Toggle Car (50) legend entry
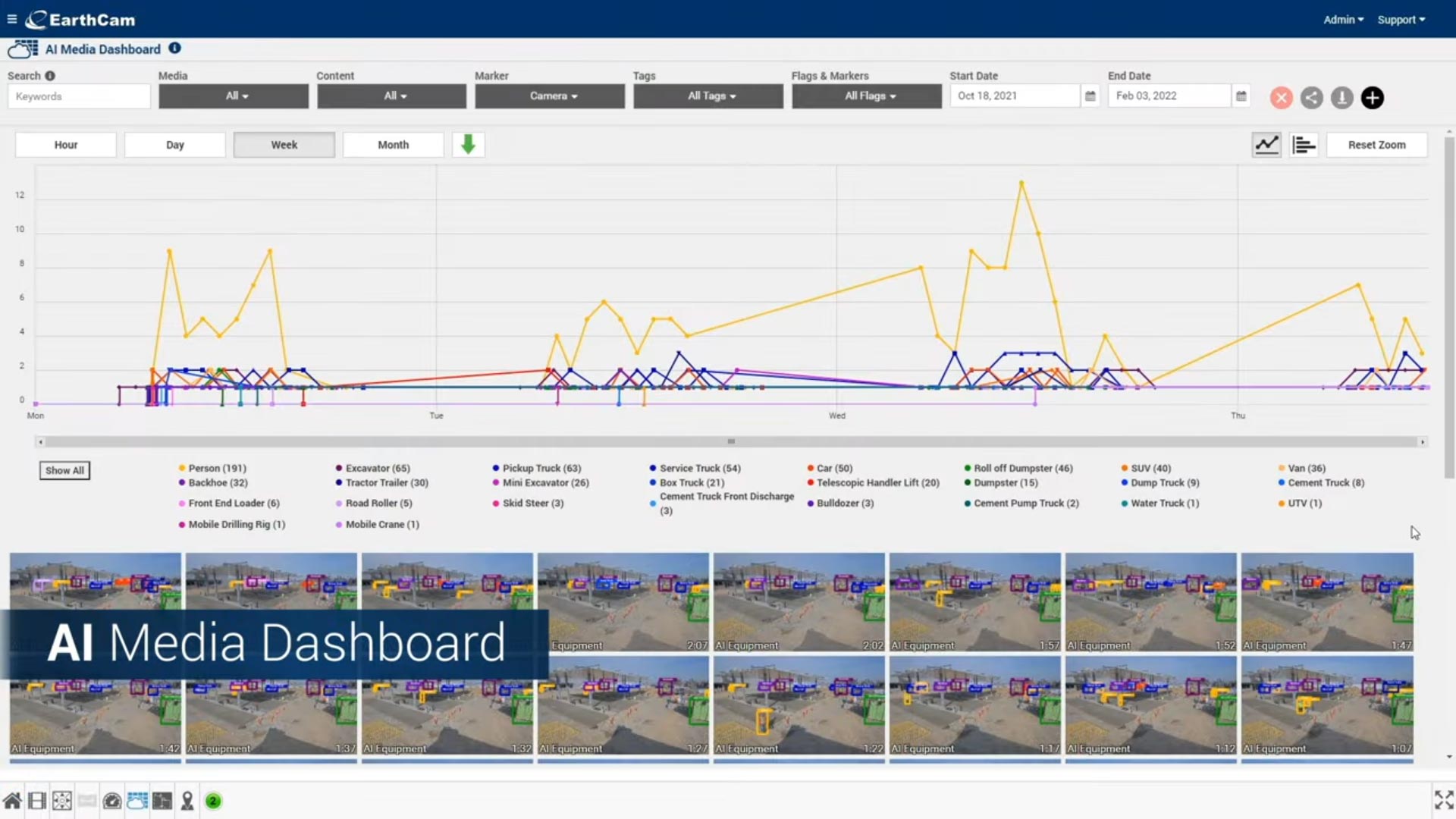Viewport: 1456px width, 819px height. (x=830, y=469)
